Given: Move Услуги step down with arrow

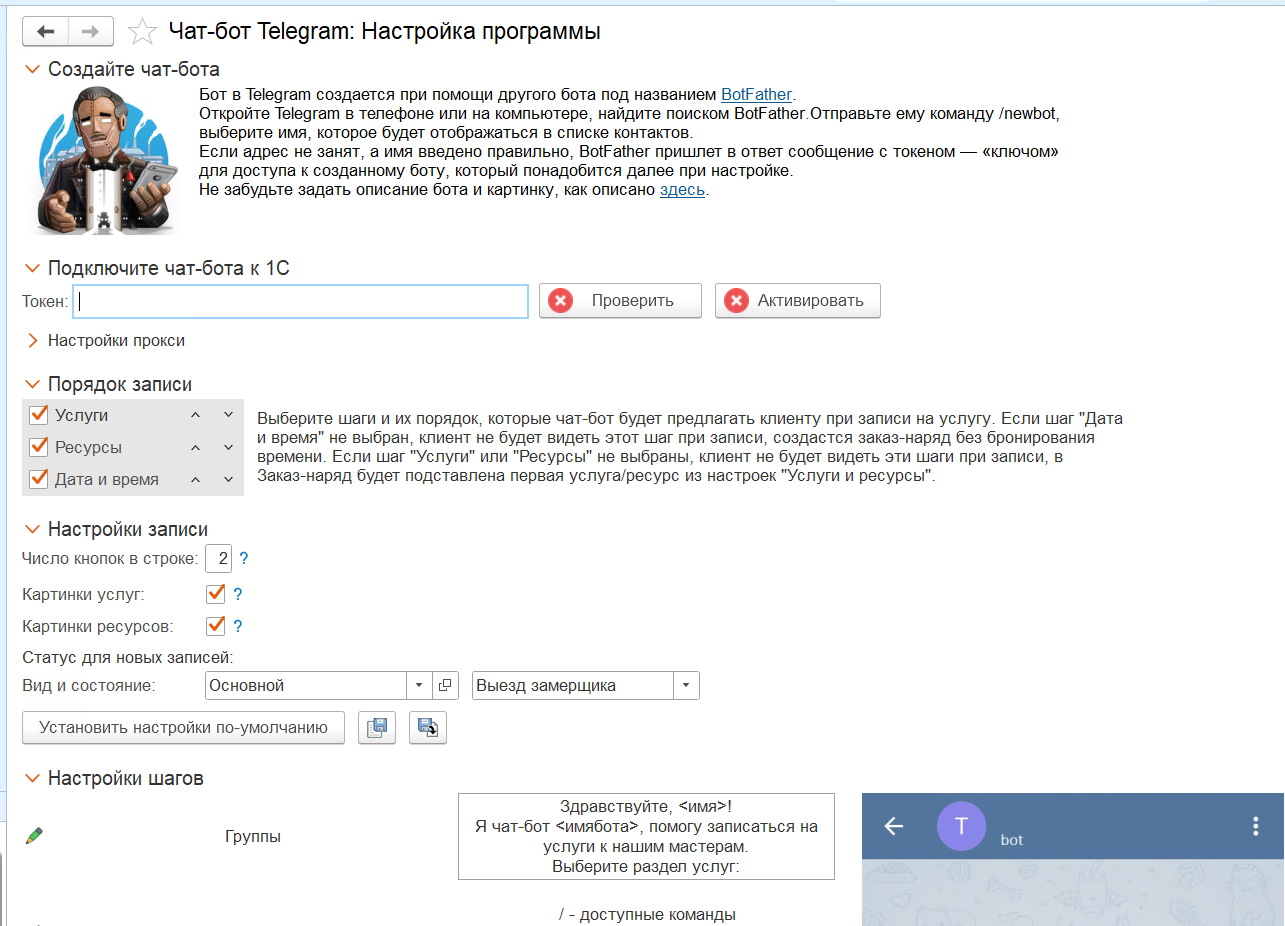Looking at the screenshot, I should [228, 415].
